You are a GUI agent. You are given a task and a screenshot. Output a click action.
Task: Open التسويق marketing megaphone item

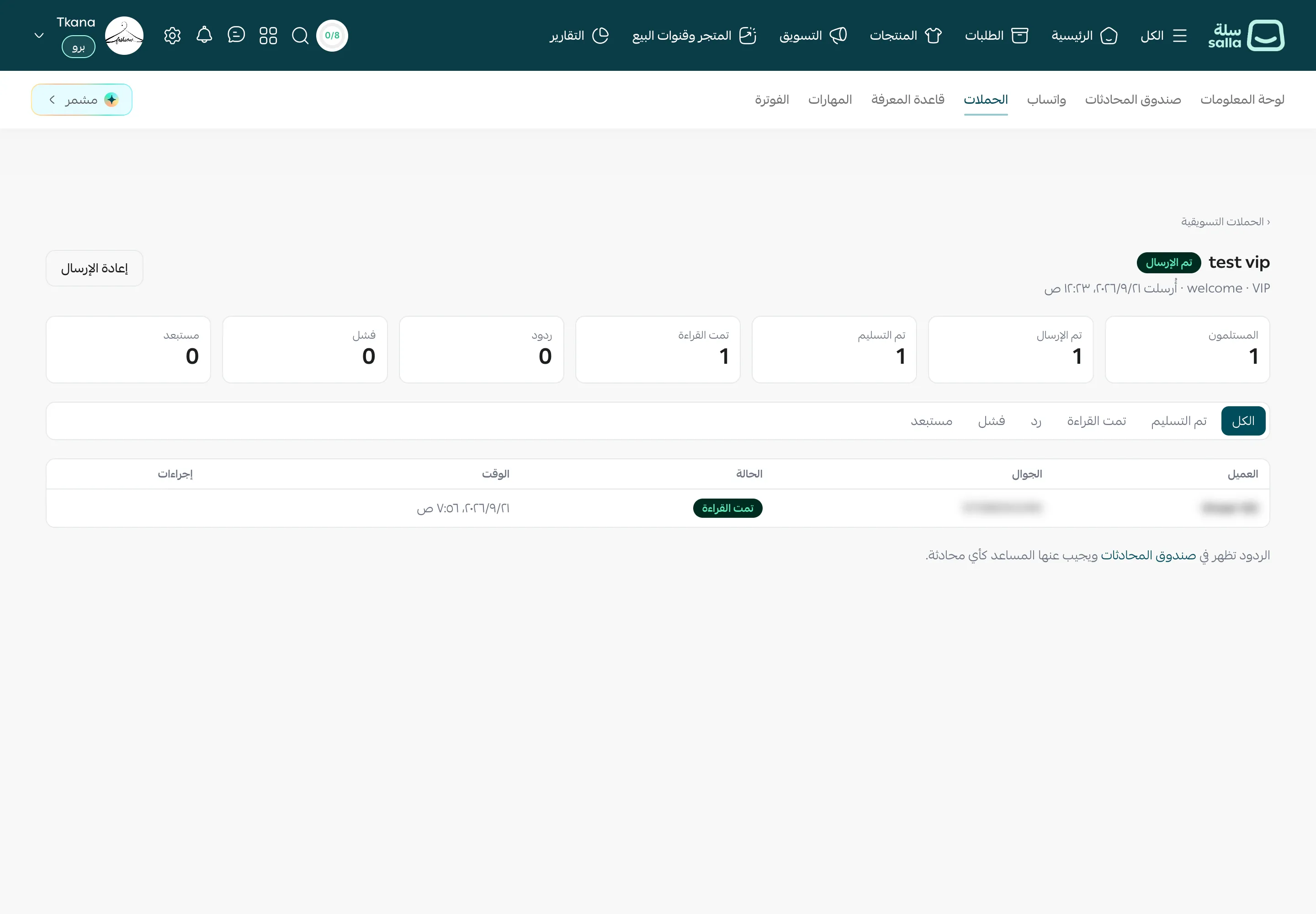813,36
